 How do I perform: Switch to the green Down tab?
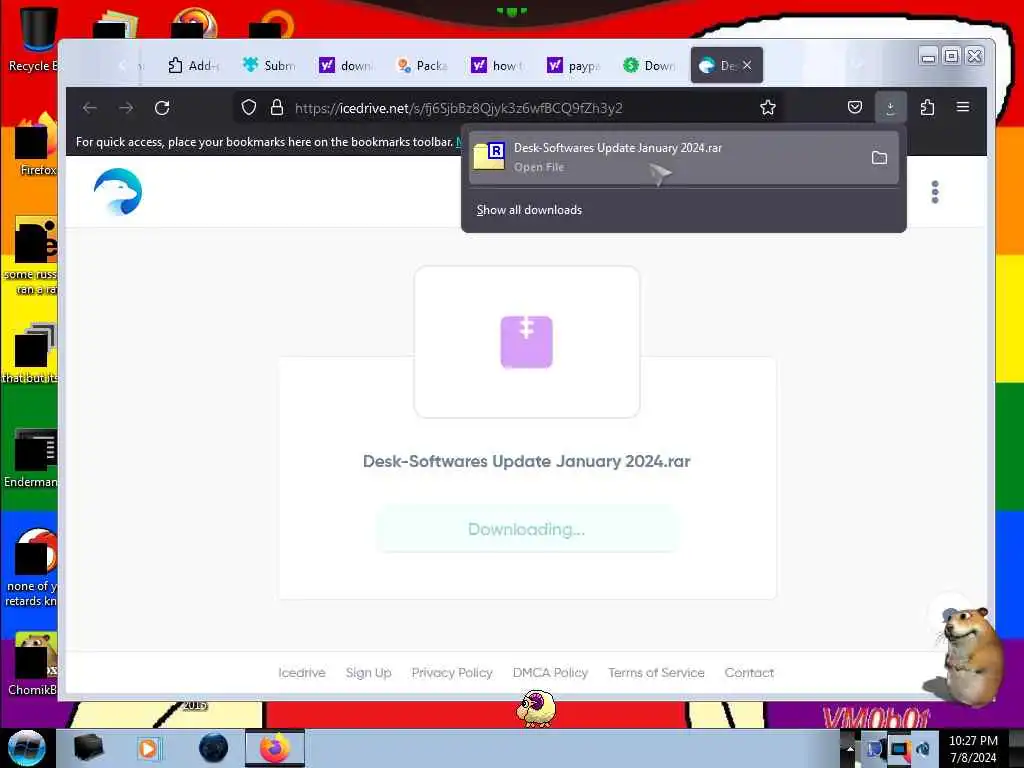pos(649,65)
